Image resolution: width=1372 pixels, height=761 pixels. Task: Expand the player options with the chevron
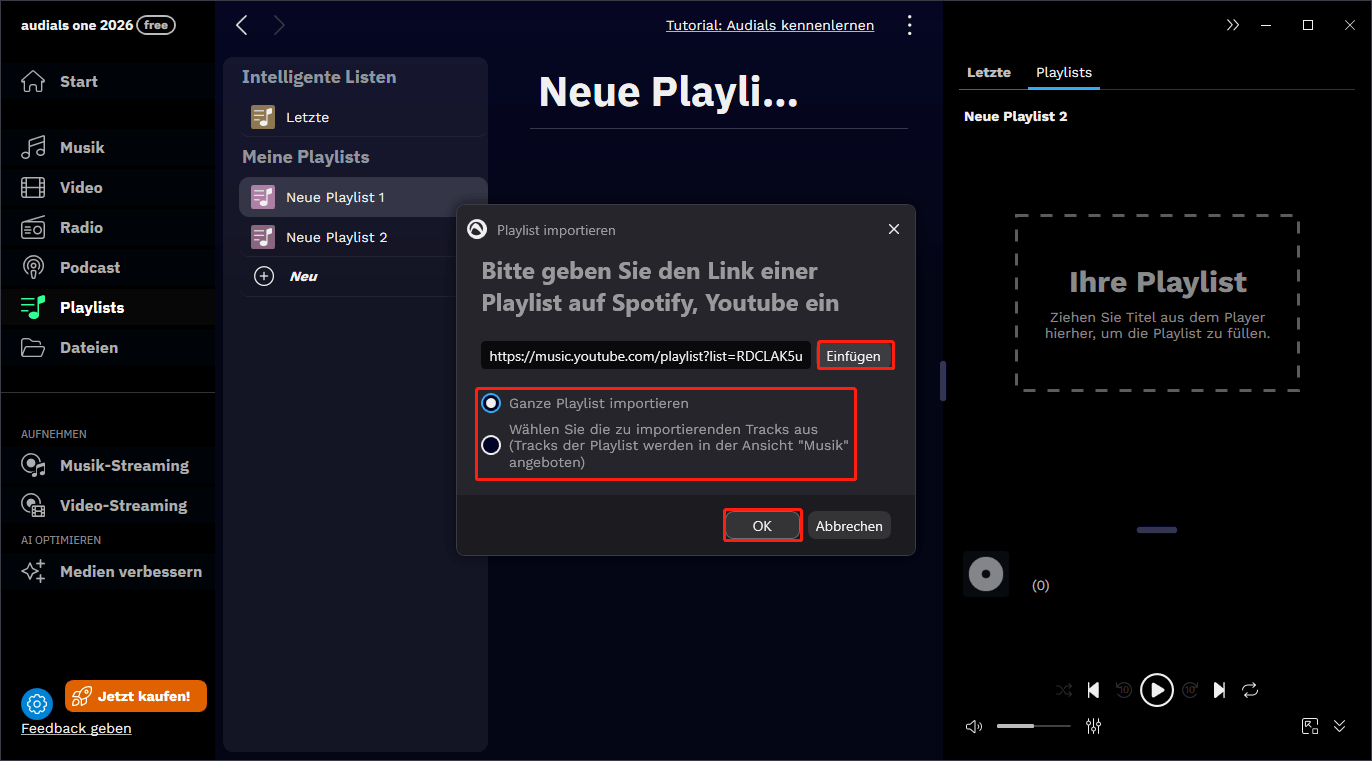(1340, 726)
